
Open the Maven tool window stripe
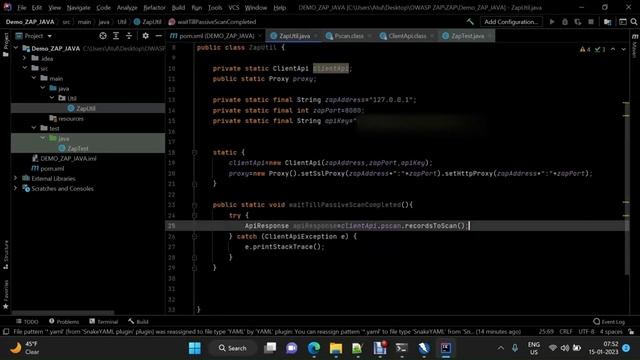click(x=635, y=46)
